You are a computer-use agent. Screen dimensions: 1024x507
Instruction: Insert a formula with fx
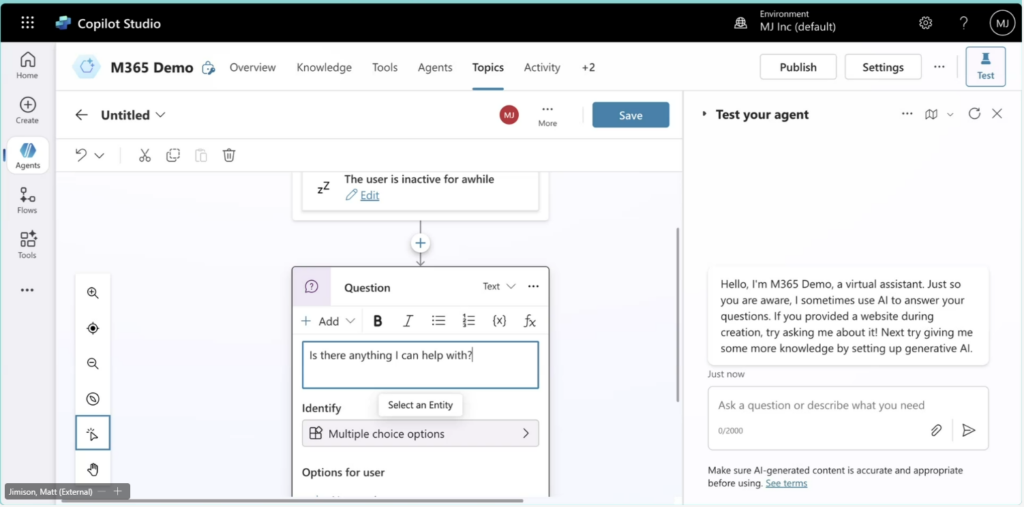pyautogui.click(x=530, y=321)
